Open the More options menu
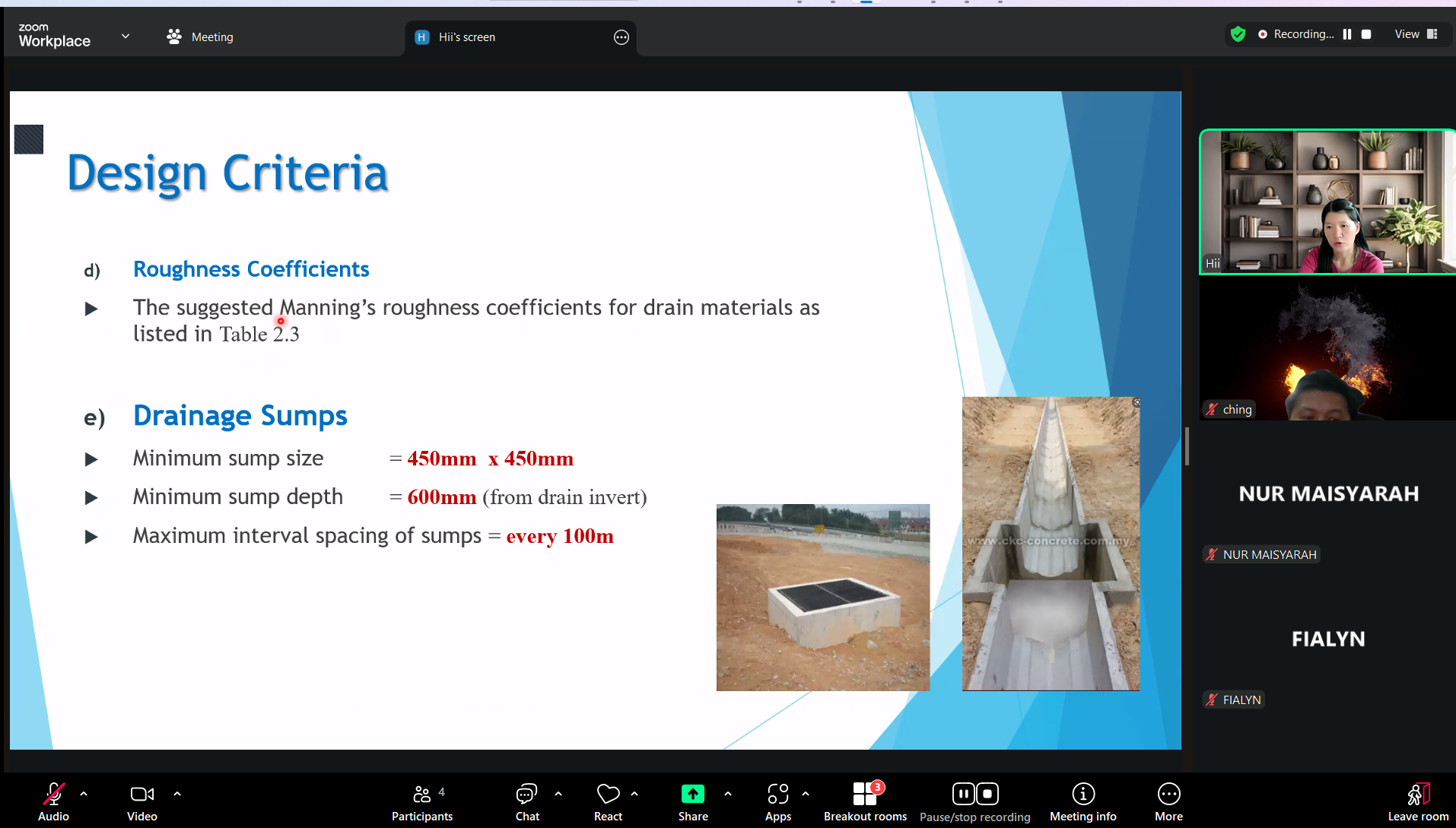1456x828 pixels. pyautogui.click(x=1168, y=802)
